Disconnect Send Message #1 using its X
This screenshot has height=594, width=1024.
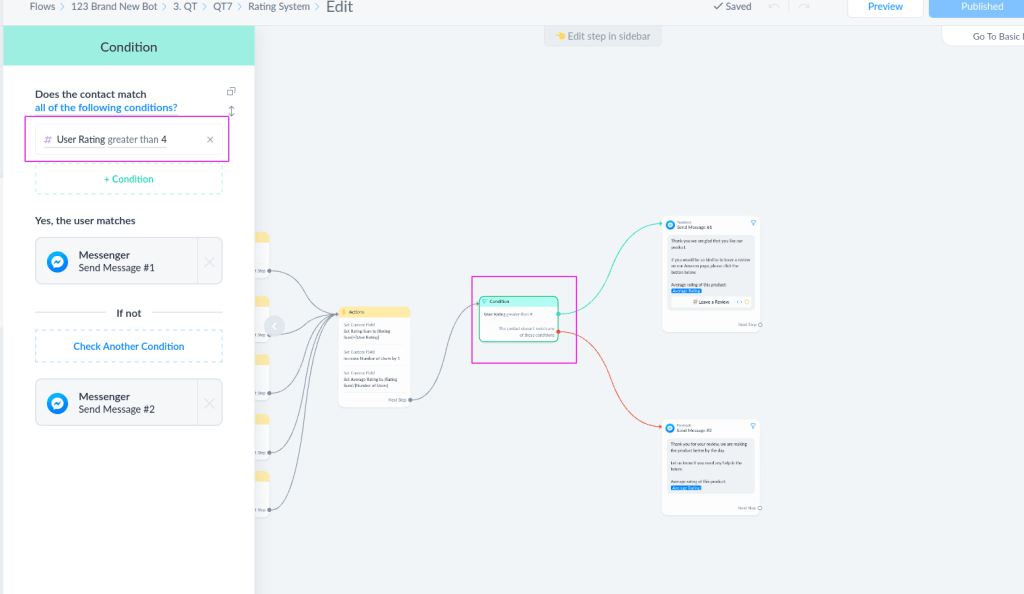210,262
